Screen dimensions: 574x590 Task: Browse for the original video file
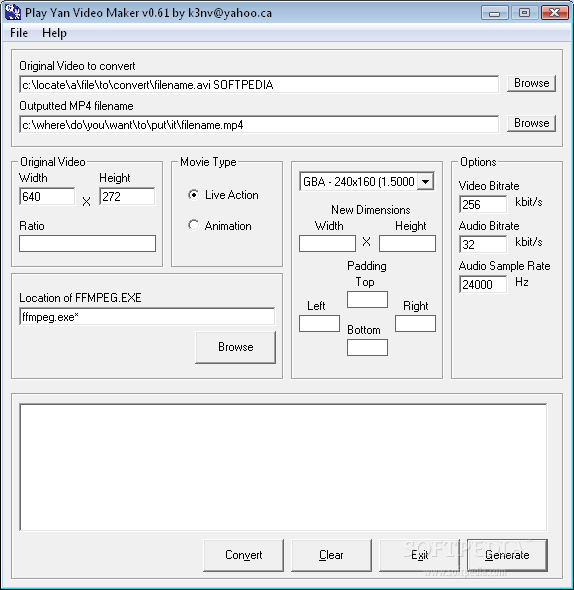[531, 83]
